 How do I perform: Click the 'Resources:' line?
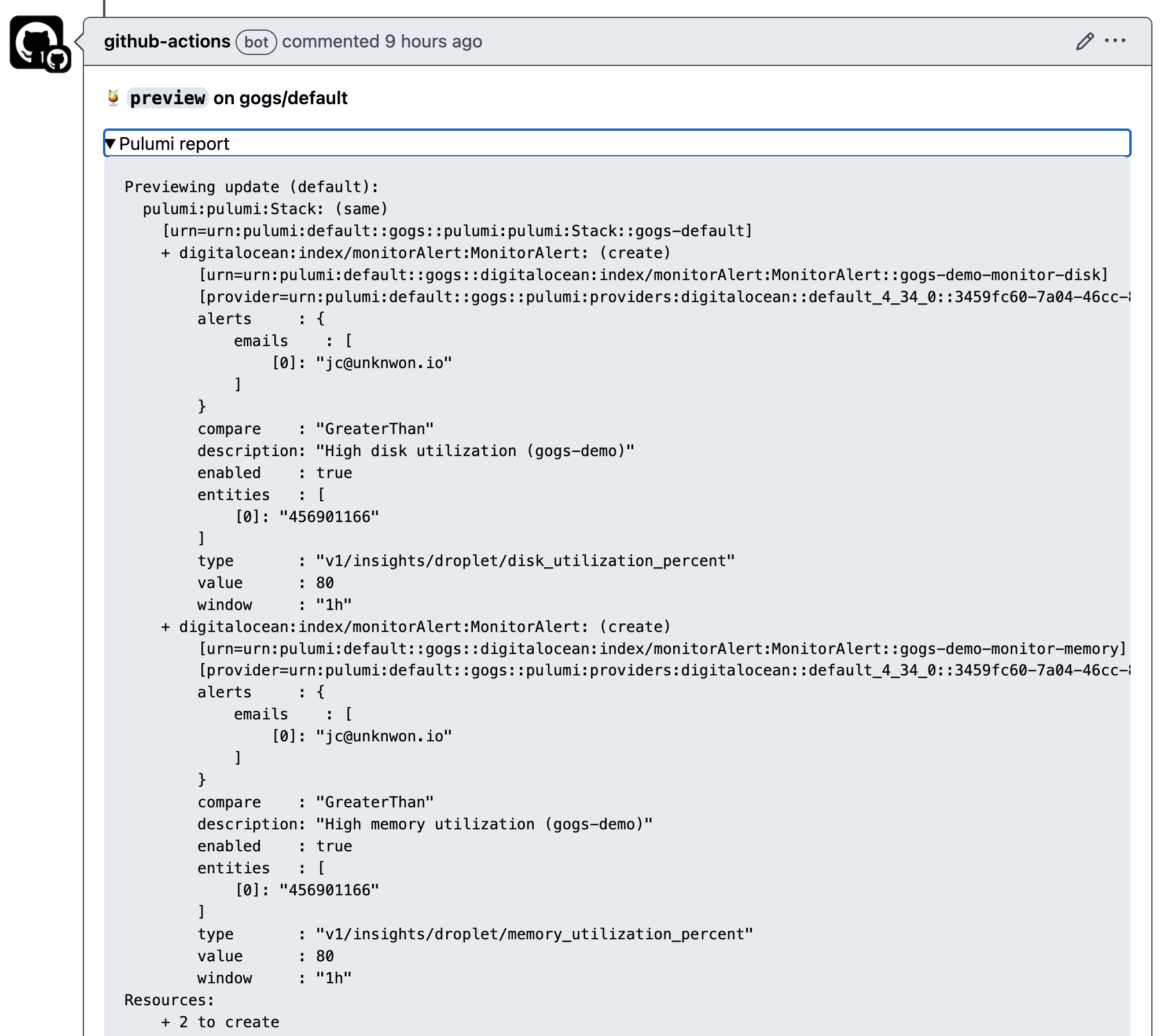pos(170,1000)
